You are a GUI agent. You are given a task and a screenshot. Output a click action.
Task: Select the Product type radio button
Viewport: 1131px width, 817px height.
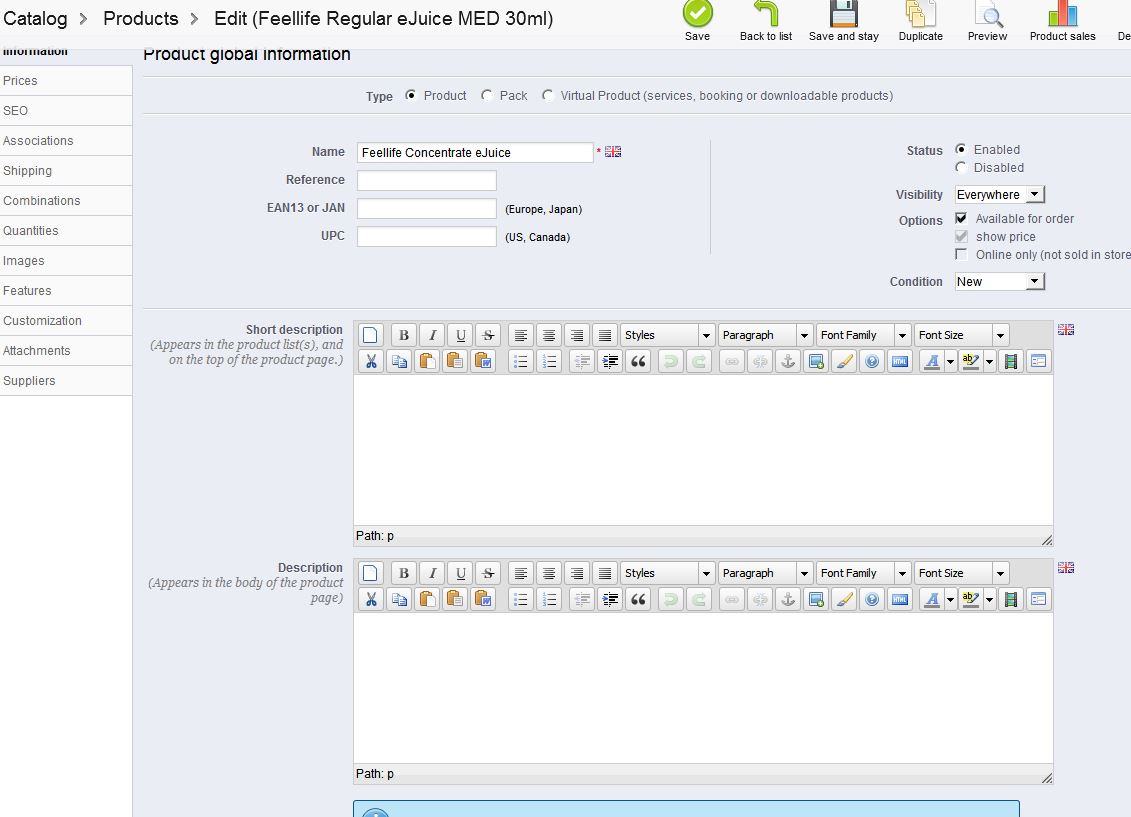(410, 95)
